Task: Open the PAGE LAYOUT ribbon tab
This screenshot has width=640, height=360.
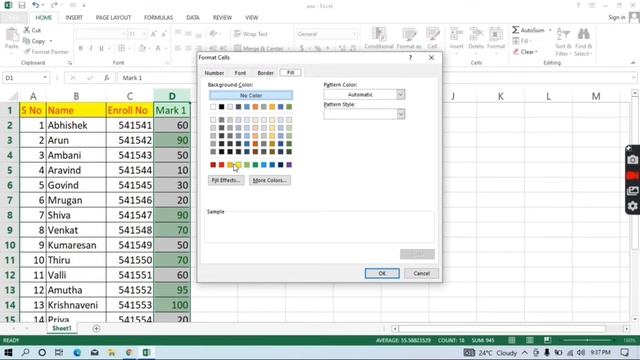Action: click(x=113, y=18)
